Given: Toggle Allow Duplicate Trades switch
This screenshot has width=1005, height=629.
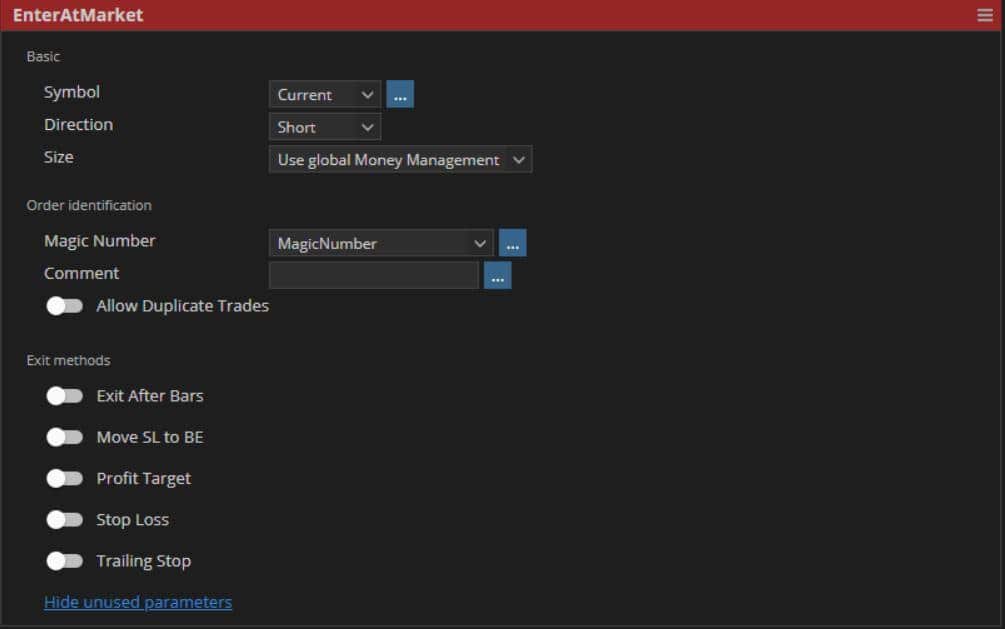Looking at the screenshot, I should coord(65,306).
